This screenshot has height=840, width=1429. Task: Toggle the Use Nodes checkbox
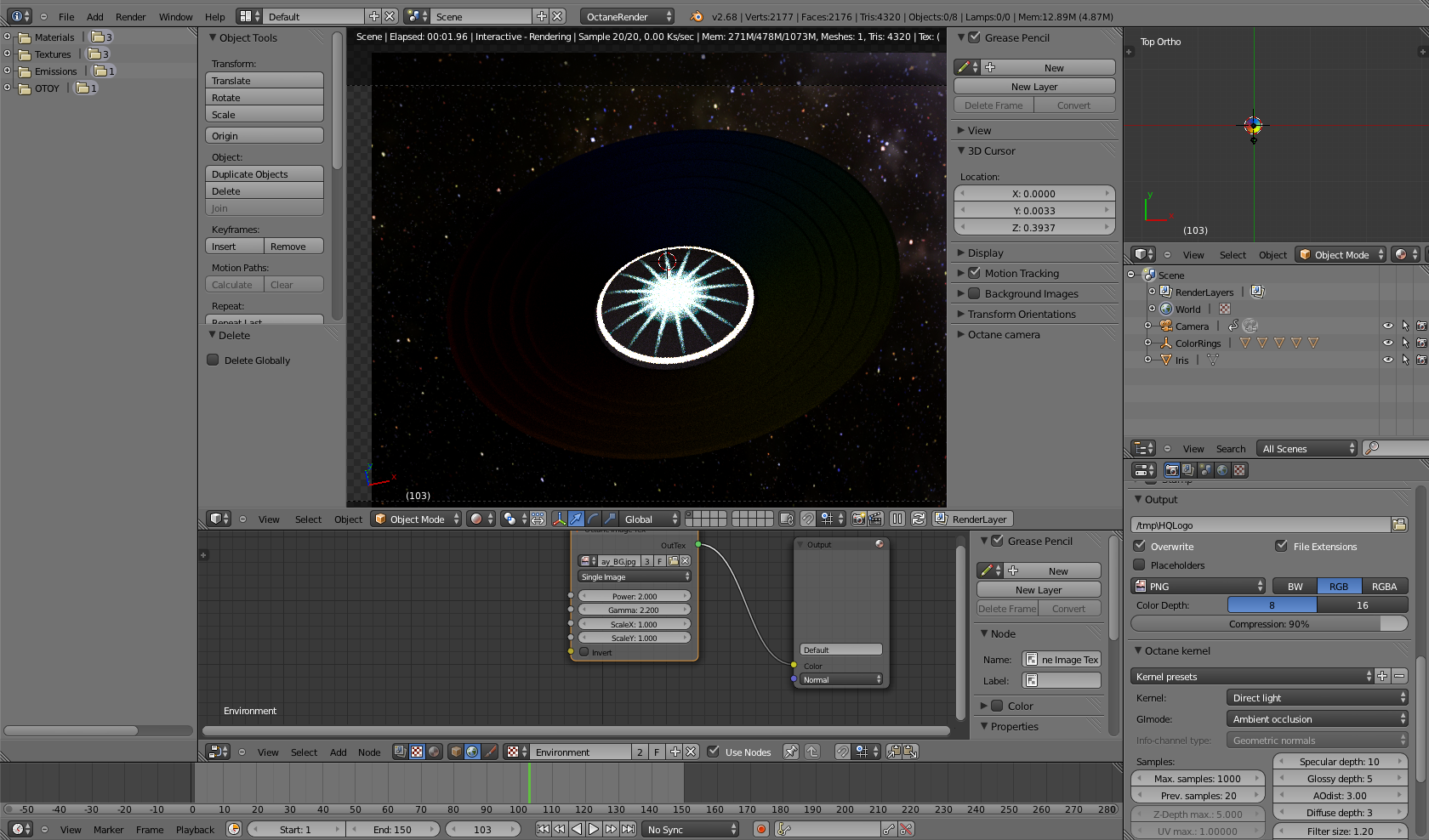[x=713, y=752]
